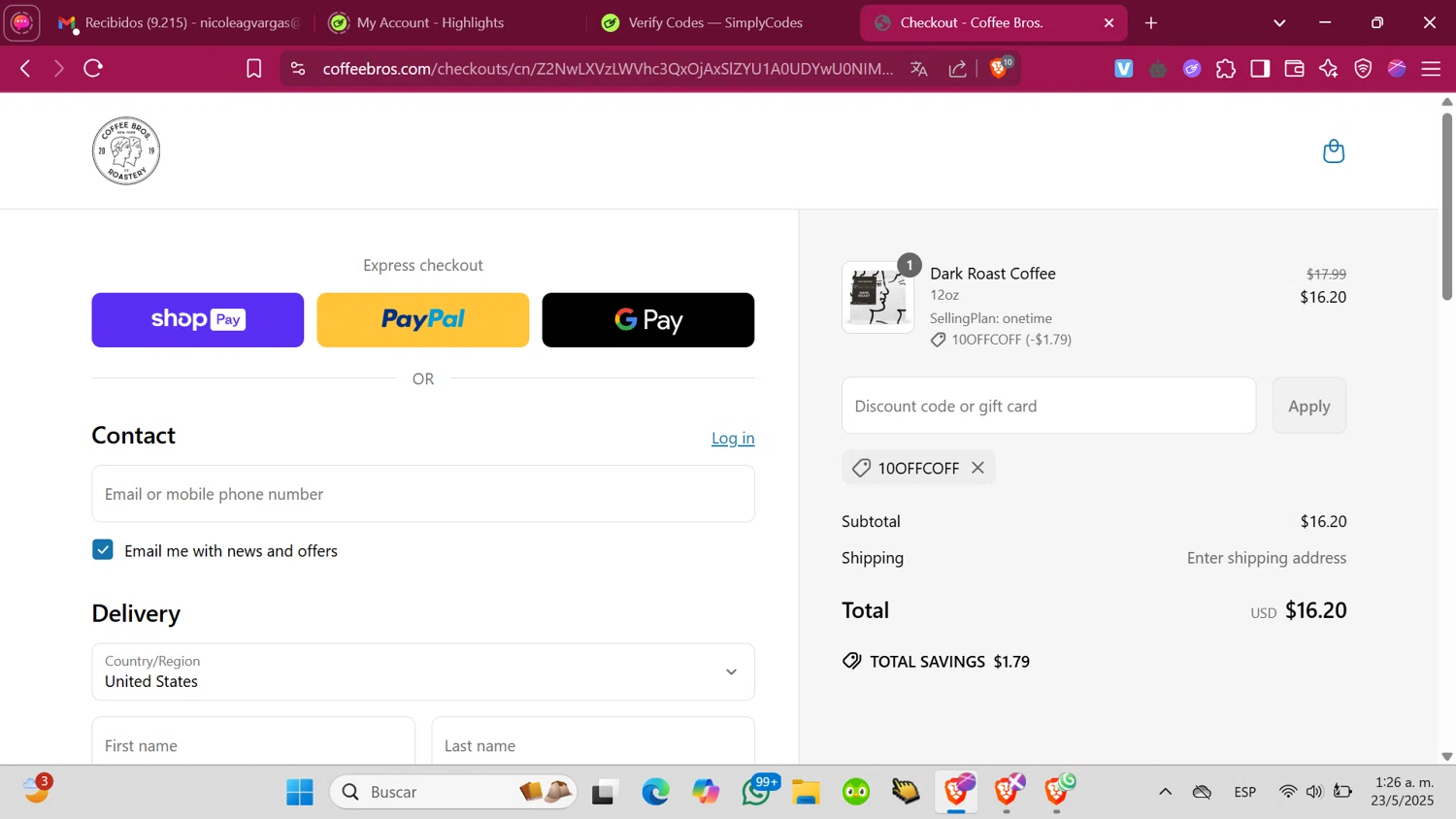
Task: Bookmark this page with the bookmark icon
Action: pos(253,69)
